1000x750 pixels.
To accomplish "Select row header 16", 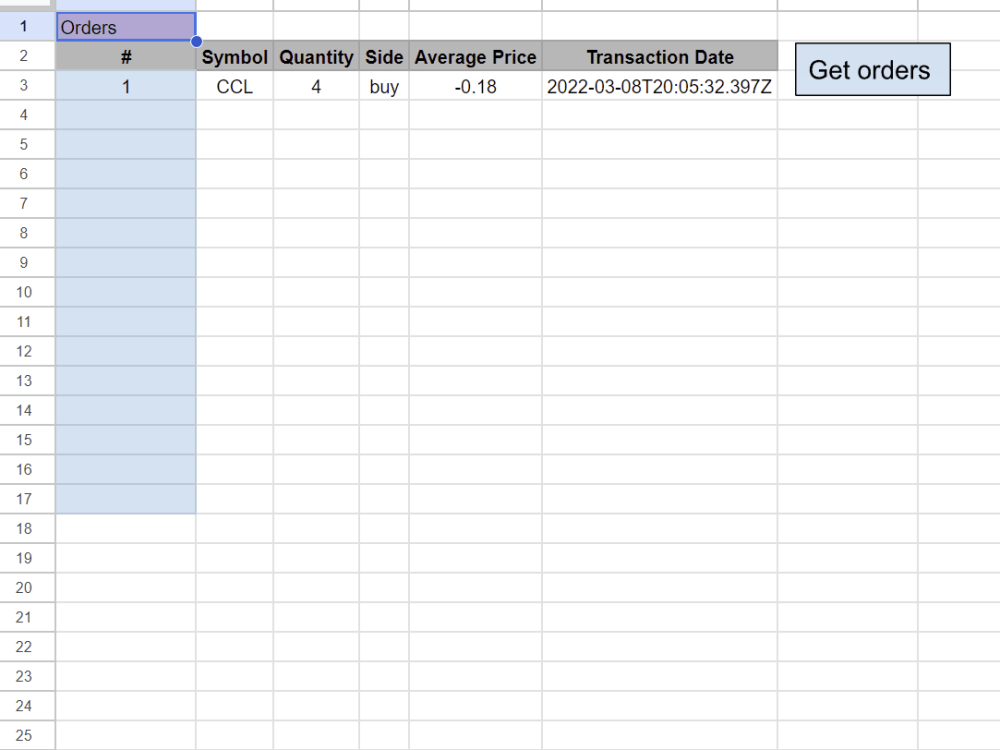I will click(27, 469).
